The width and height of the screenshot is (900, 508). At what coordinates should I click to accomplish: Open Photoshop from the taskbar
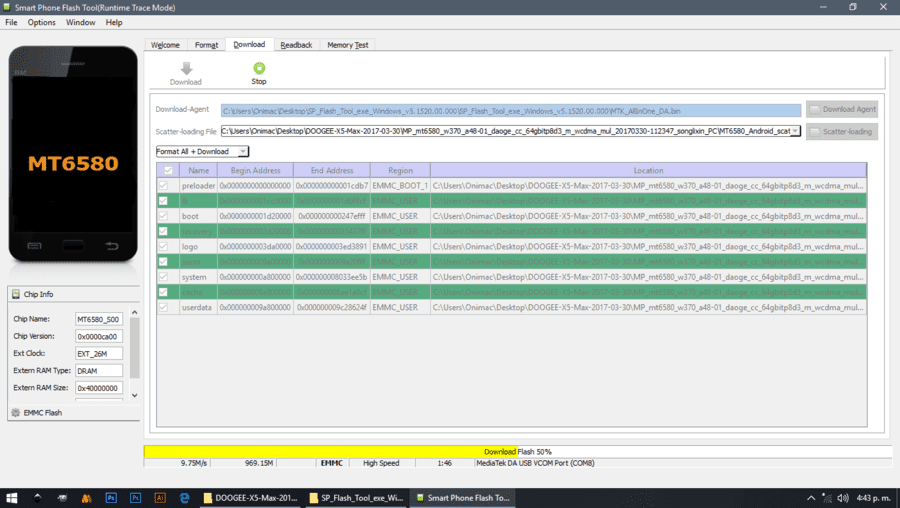tap(111, 498)
